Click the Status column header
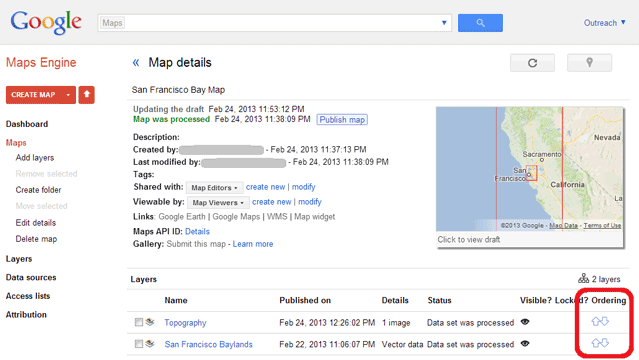Screen dimensions: 639x360 point(439,300)
